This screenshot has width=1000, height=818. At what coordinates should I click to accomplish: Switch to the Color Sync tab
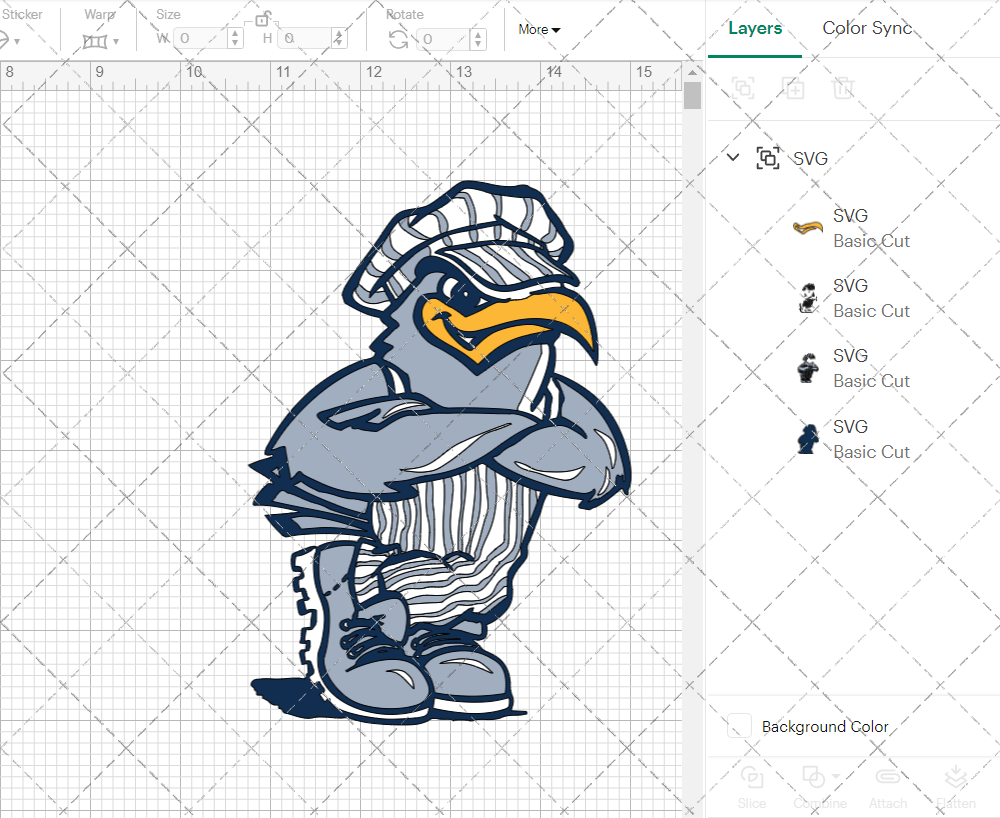point(867,28)
